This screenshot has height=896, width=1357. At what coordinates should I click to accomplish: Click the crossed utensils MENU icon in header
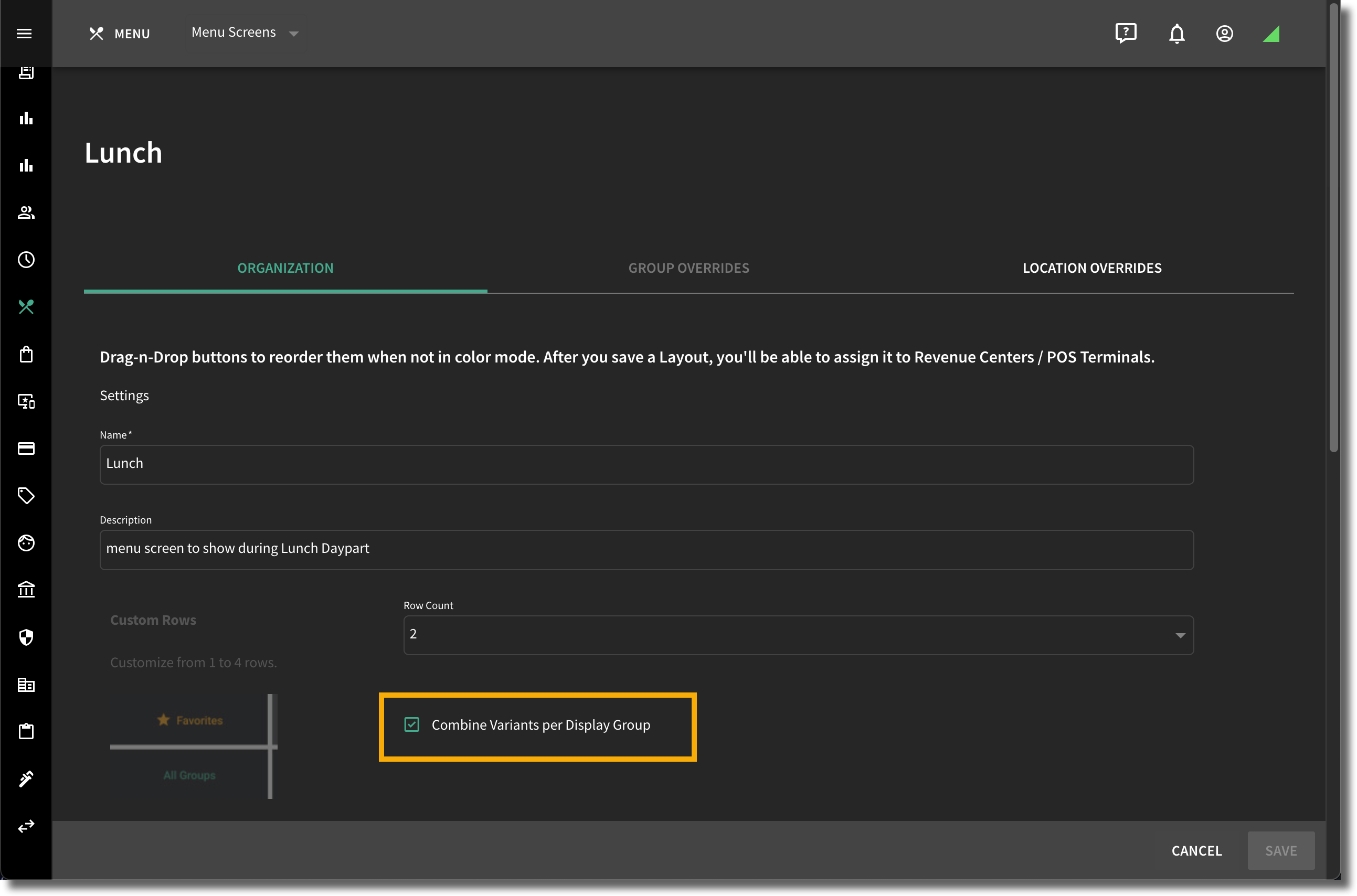96,33
